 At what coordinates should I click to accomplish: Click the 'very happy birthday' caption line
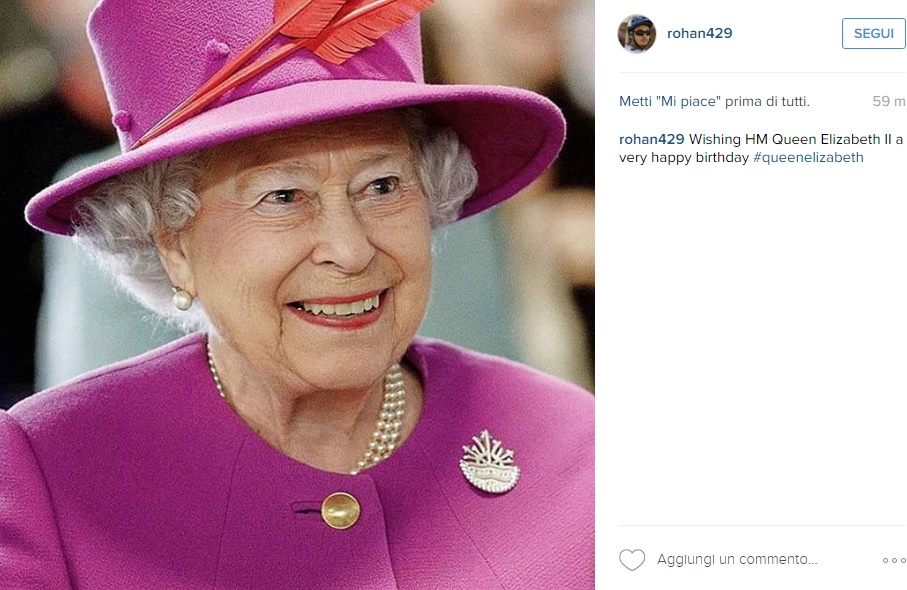coord(684,157)
